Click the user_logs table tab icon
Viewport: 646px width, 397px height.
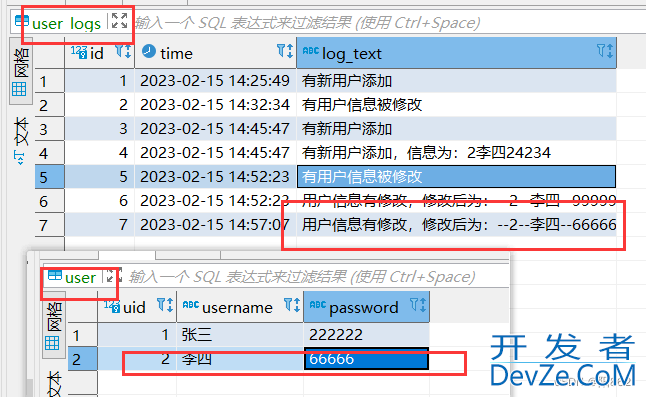(x=21, y=21)
